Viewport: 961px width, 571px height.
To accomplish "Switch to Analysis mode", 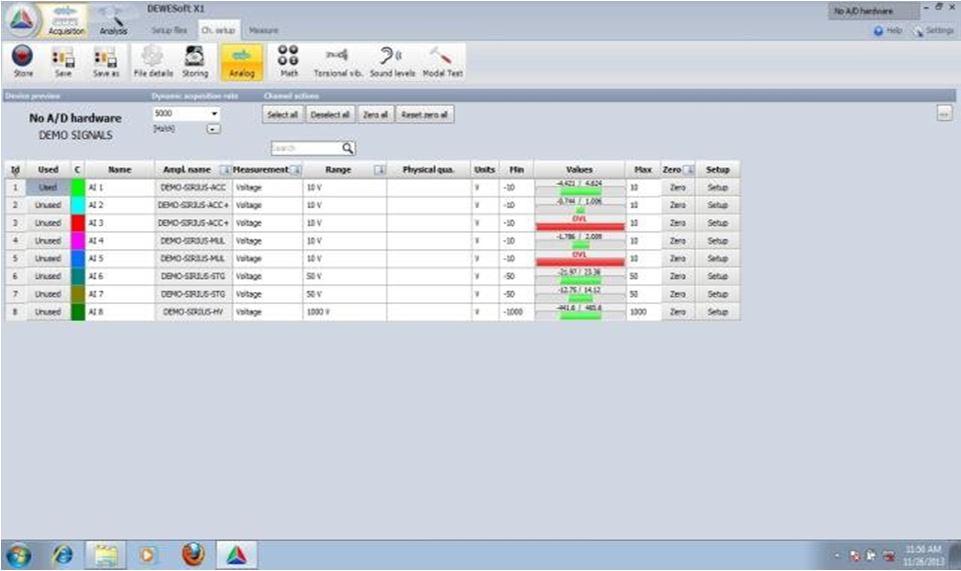I will coord(113,20).
